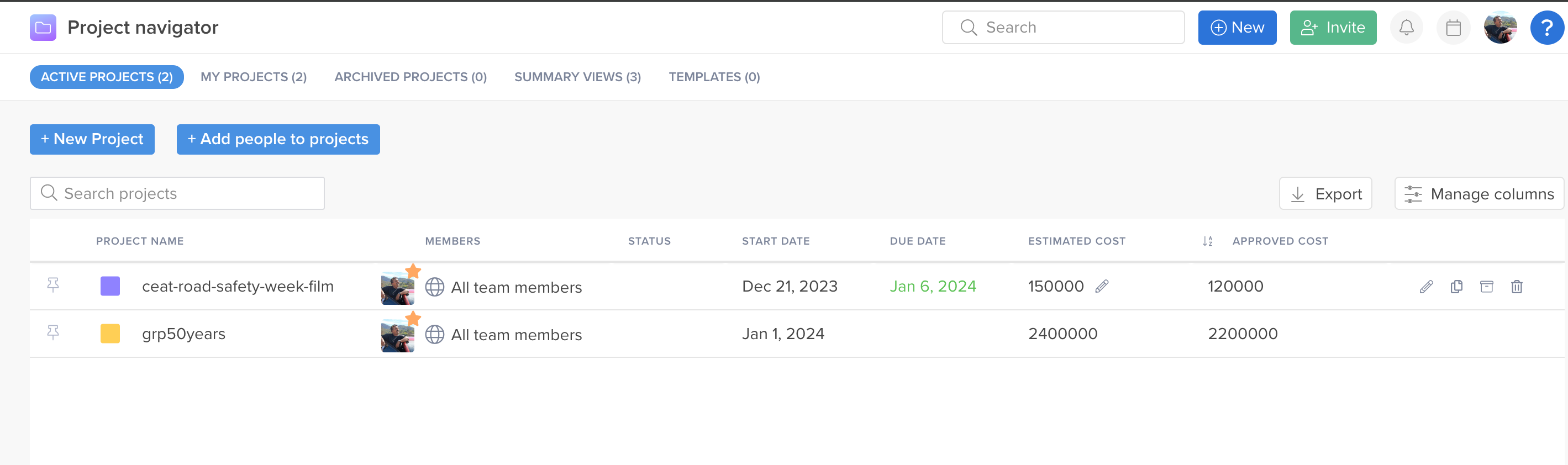Switch to My Projects tab
Image resolution: width=1568 pixels, height=465 pixels.
pyautogui.click(x=253, y=77)
